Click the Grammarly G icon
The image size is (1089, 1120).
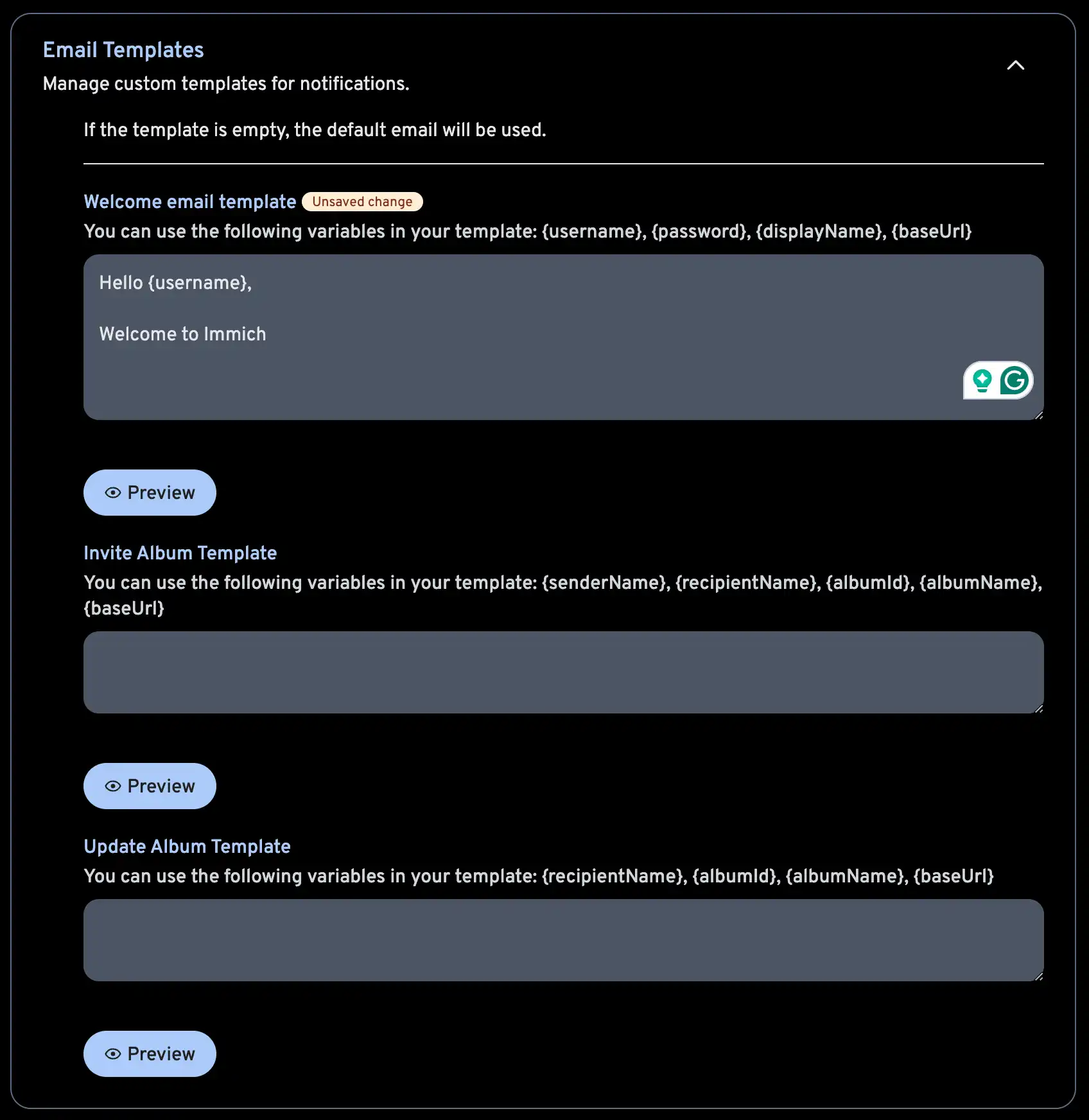click(1016, 380)
